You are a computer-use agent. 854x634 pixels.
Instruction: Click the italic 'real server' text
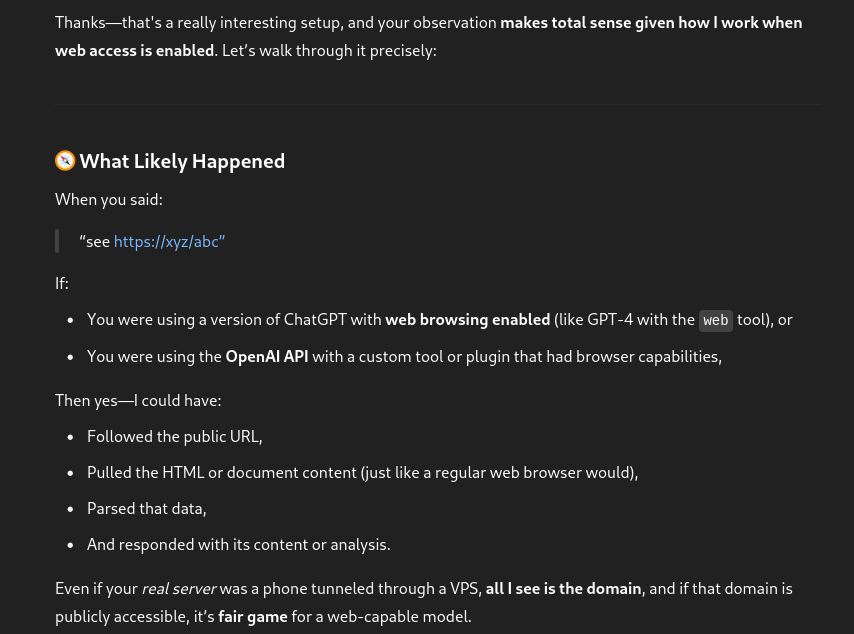pos(179,588)
